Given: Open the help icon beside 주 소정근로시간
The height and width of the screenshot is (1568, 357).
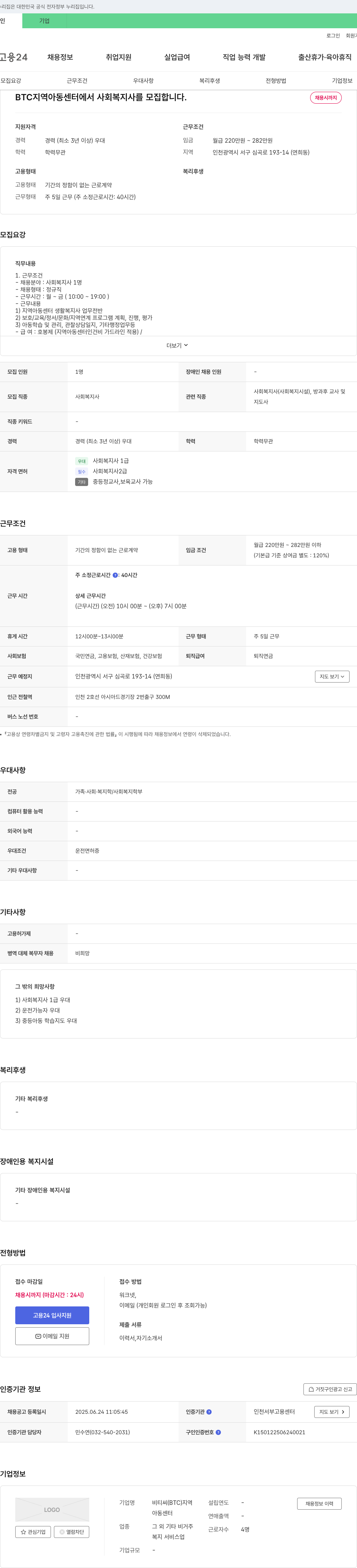Looking at the screenshot, I should tap(115, 574).
